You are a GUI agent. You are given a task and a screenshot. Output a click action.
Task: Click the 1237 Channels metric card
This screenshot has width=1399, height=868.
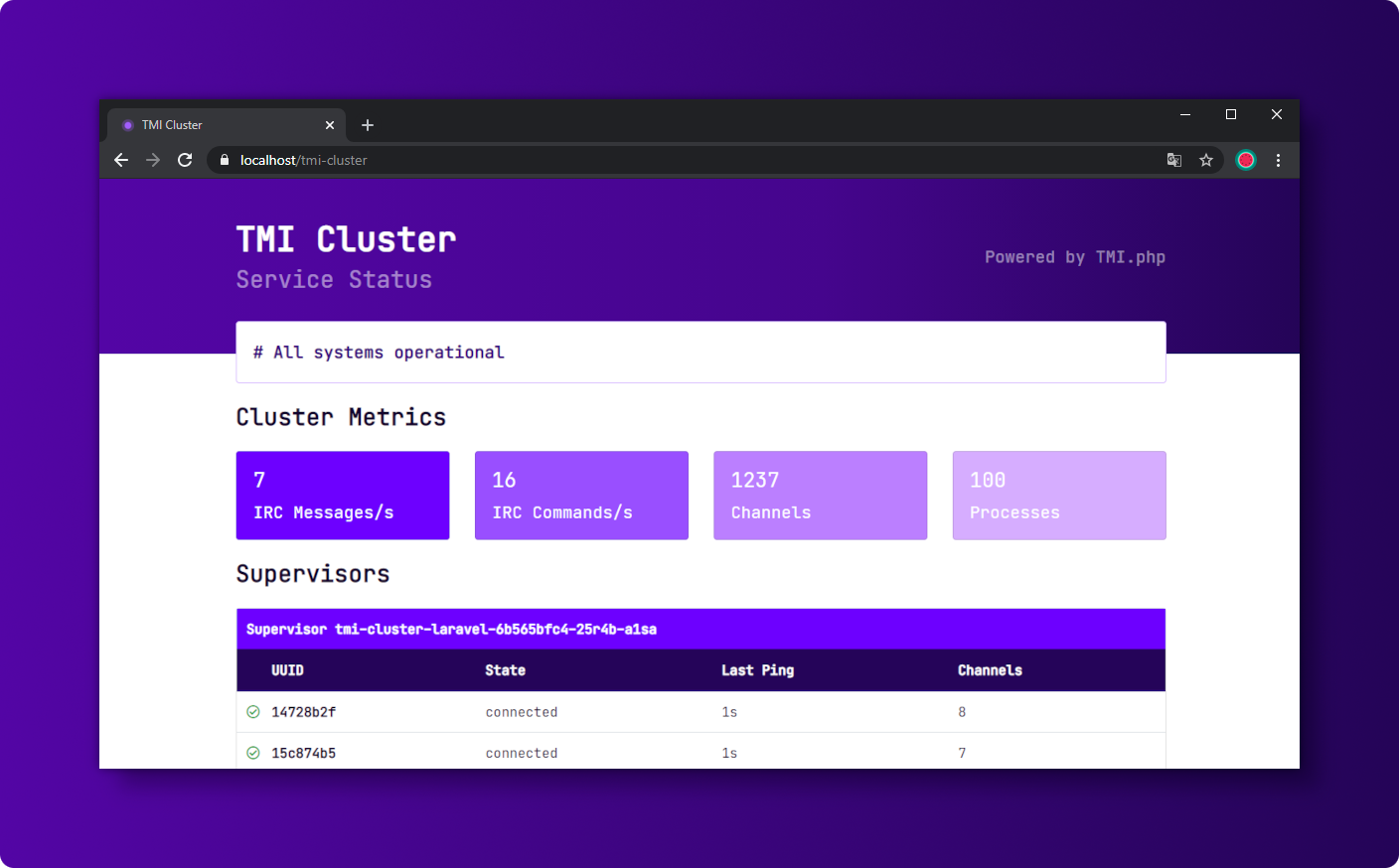coord(821,496)
